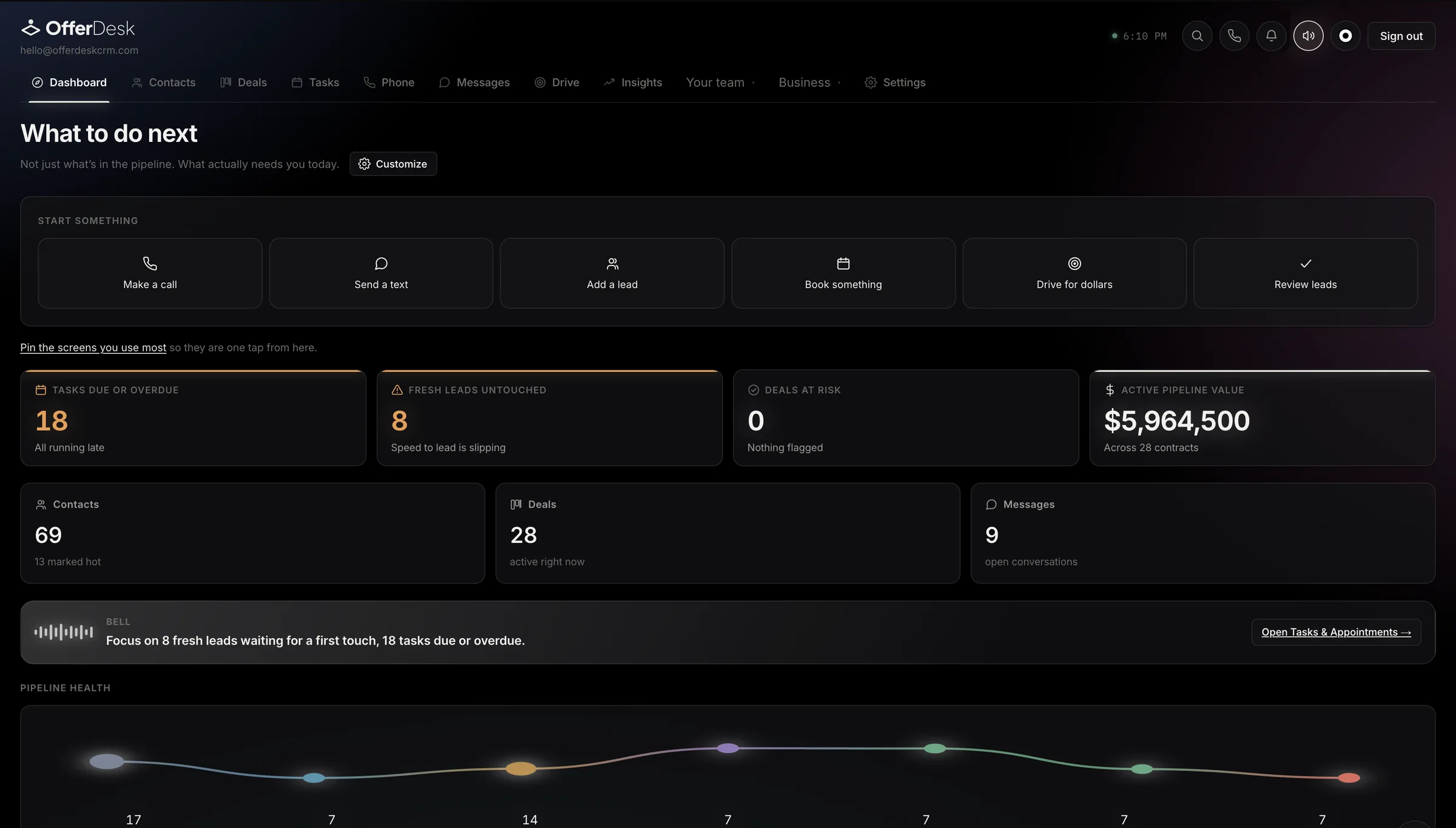This screenshot has width=1456, height=828.
Task: Open the notifications bell icon
Action: [x=1271, y=36]
